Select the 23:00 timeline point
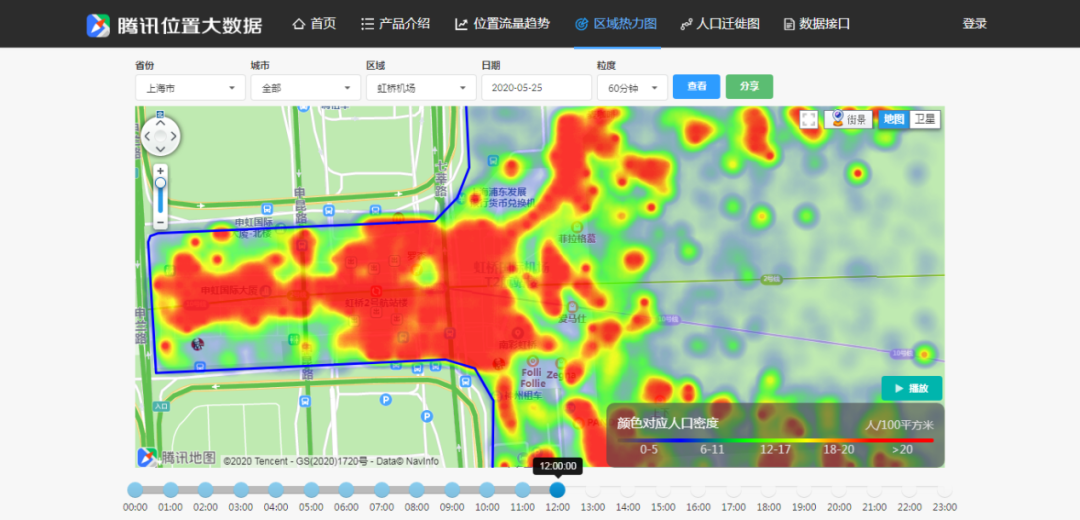The image size is (1080, 520). [944, 490]
